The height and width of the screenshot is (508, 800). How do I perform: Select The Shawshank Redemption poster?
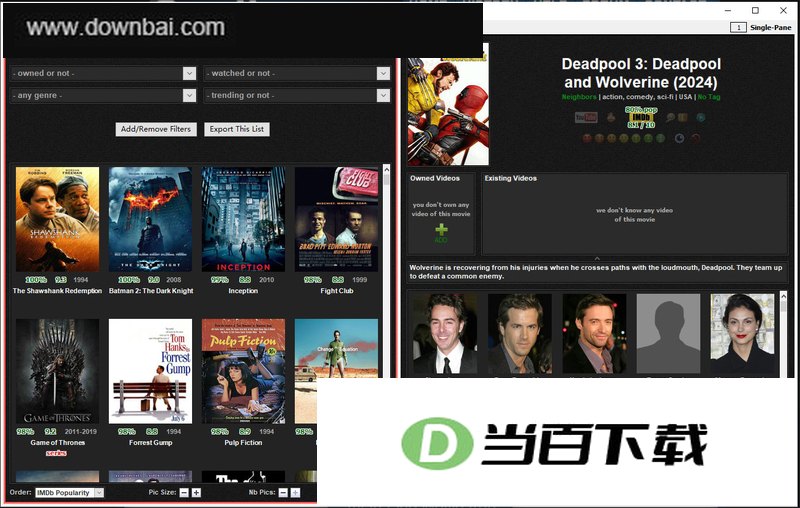(58, 219)
